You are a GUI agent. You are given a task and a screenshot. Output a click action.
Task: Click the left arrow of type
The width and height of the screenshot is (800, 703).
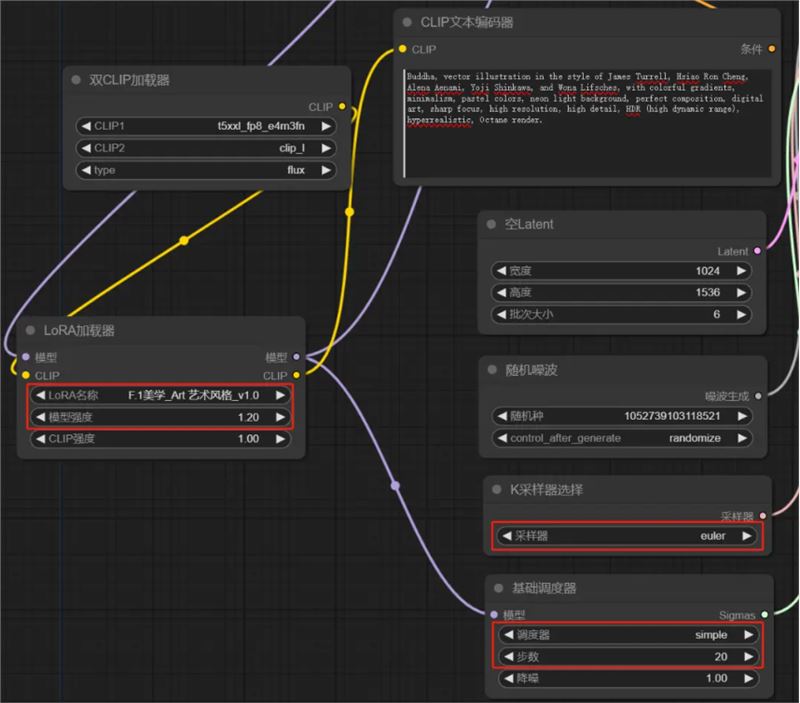click(x=86, y=170)
